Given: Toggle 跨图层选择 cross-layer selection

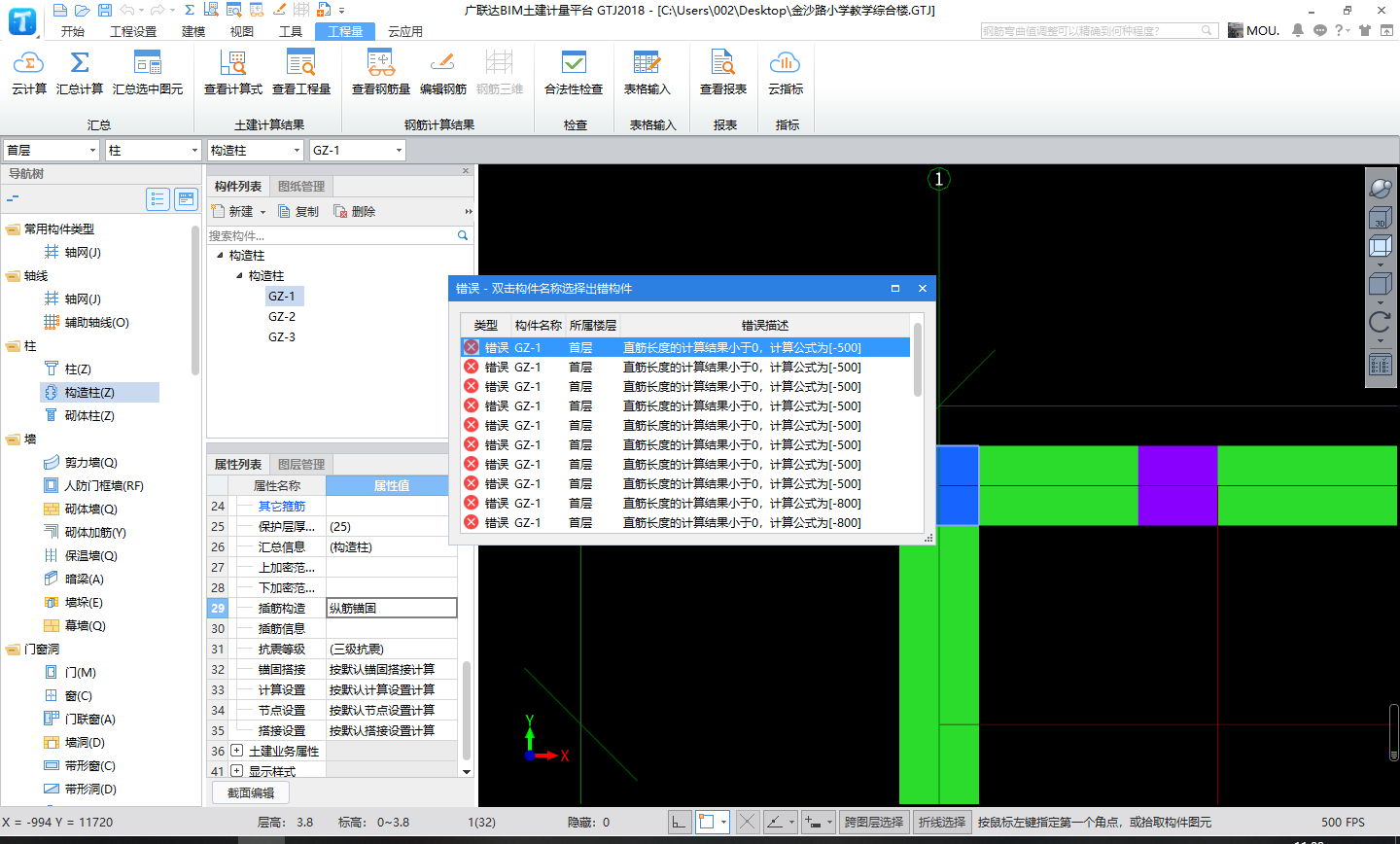Looking at the screenshot, I should coord(873,822).
